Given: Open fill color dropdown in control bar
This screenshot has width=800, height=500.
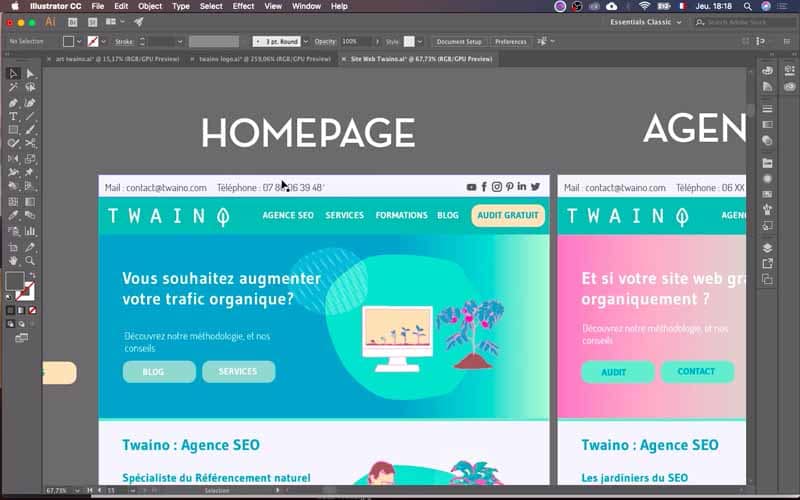Looking at the screenshot, I should tap(79, 41).
